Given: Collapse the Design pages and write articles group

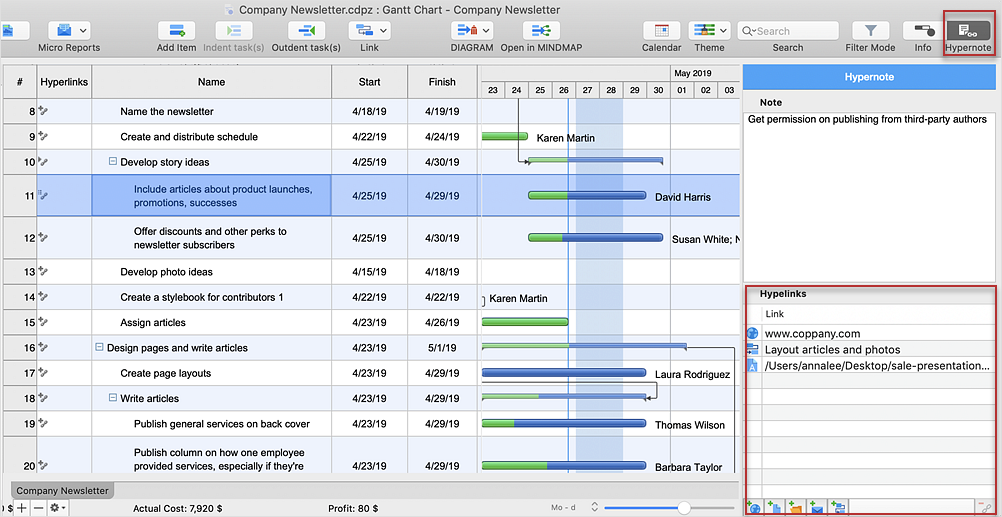Looking at the screenshot, I should point(99,348).
